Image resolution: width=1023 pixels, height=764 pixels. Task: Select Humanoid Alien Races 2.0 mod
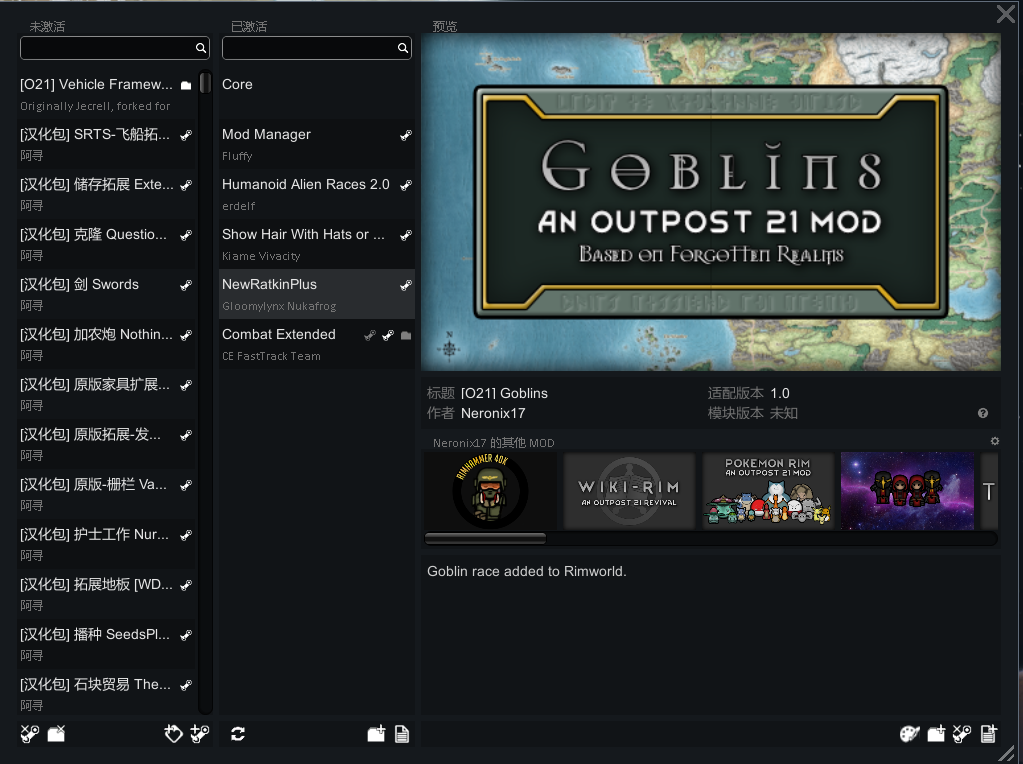[x=316, y=194]
